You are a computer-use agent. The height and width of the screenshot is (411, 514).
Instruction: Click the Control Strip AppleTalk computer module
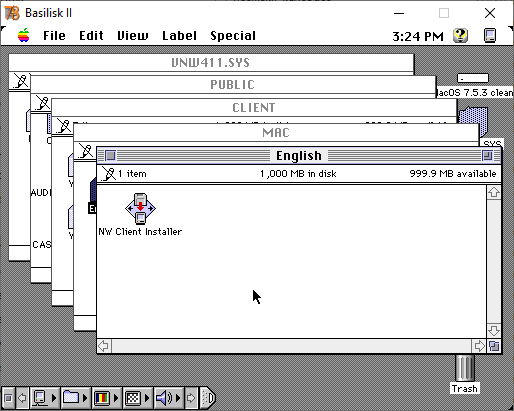point(40,398)
